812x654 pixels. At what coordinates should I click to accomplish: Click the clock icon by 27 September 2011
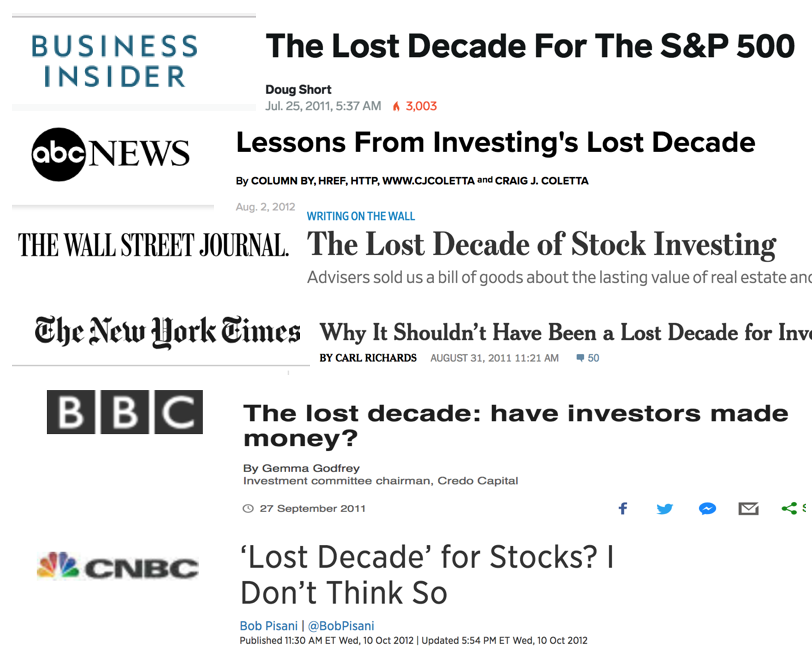coord(248,508)
